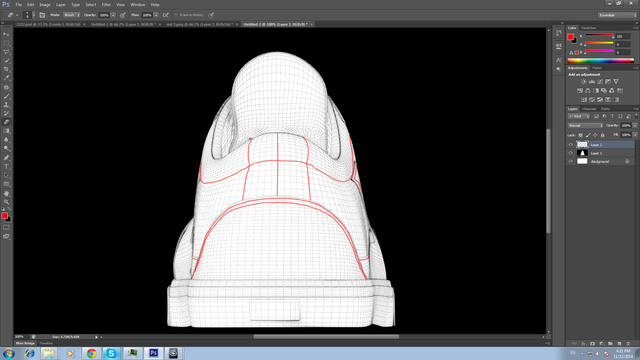Image resolution: width=640 pixels, height=360 pixels.
Task: Select the Move tool
Action: [6, 34]
